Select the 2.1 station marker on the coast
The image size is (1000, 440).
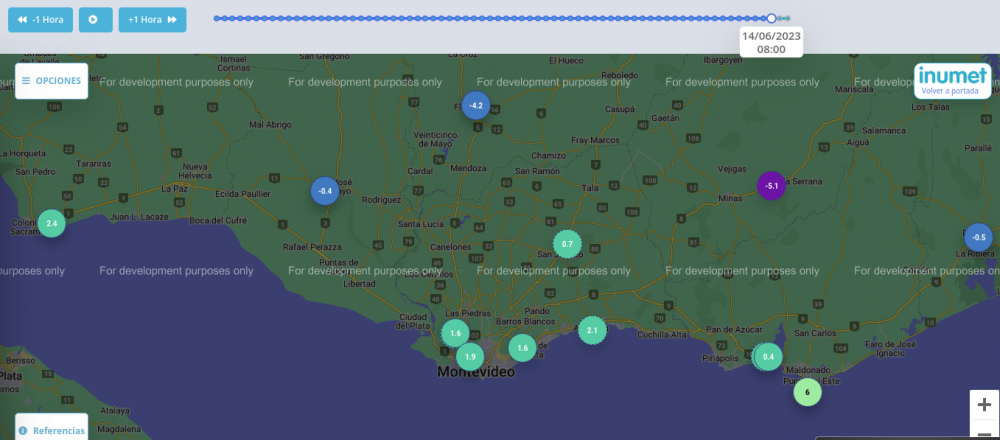pos(592,330)
